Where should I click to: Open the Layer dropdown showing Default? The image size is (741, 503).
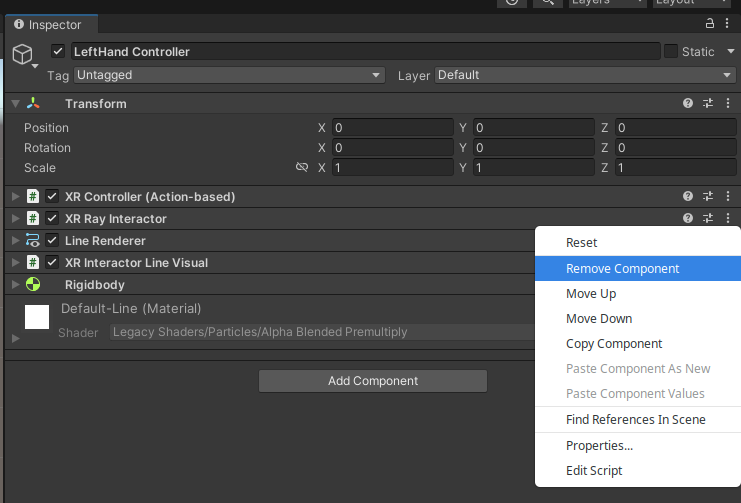(x=585, y=75)
